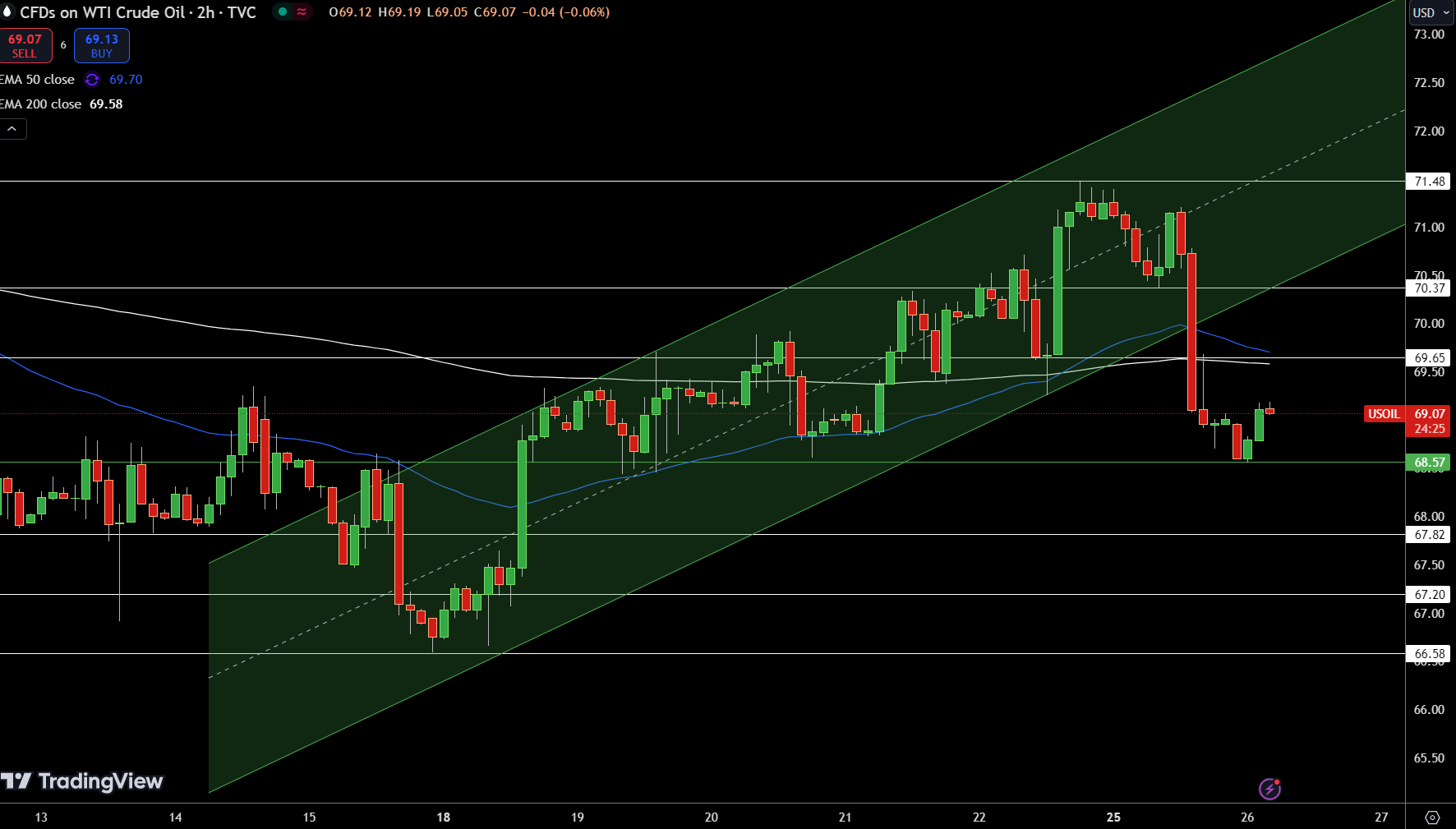The image size is (1456, 829).
Task: Click the red 69.07 current price label
Action: (1430, 421)
